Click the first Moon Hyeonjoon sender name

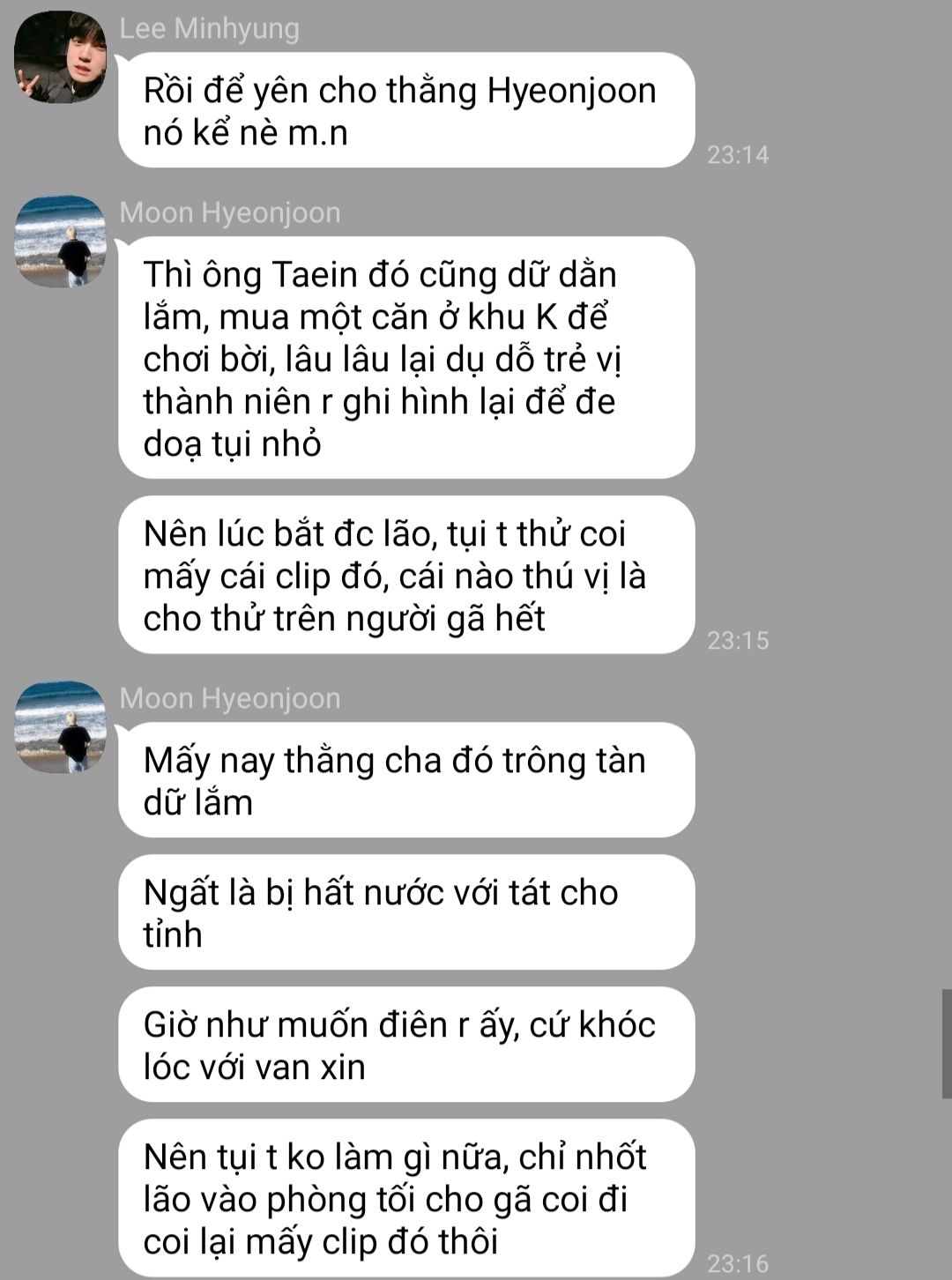coord(230,212)
